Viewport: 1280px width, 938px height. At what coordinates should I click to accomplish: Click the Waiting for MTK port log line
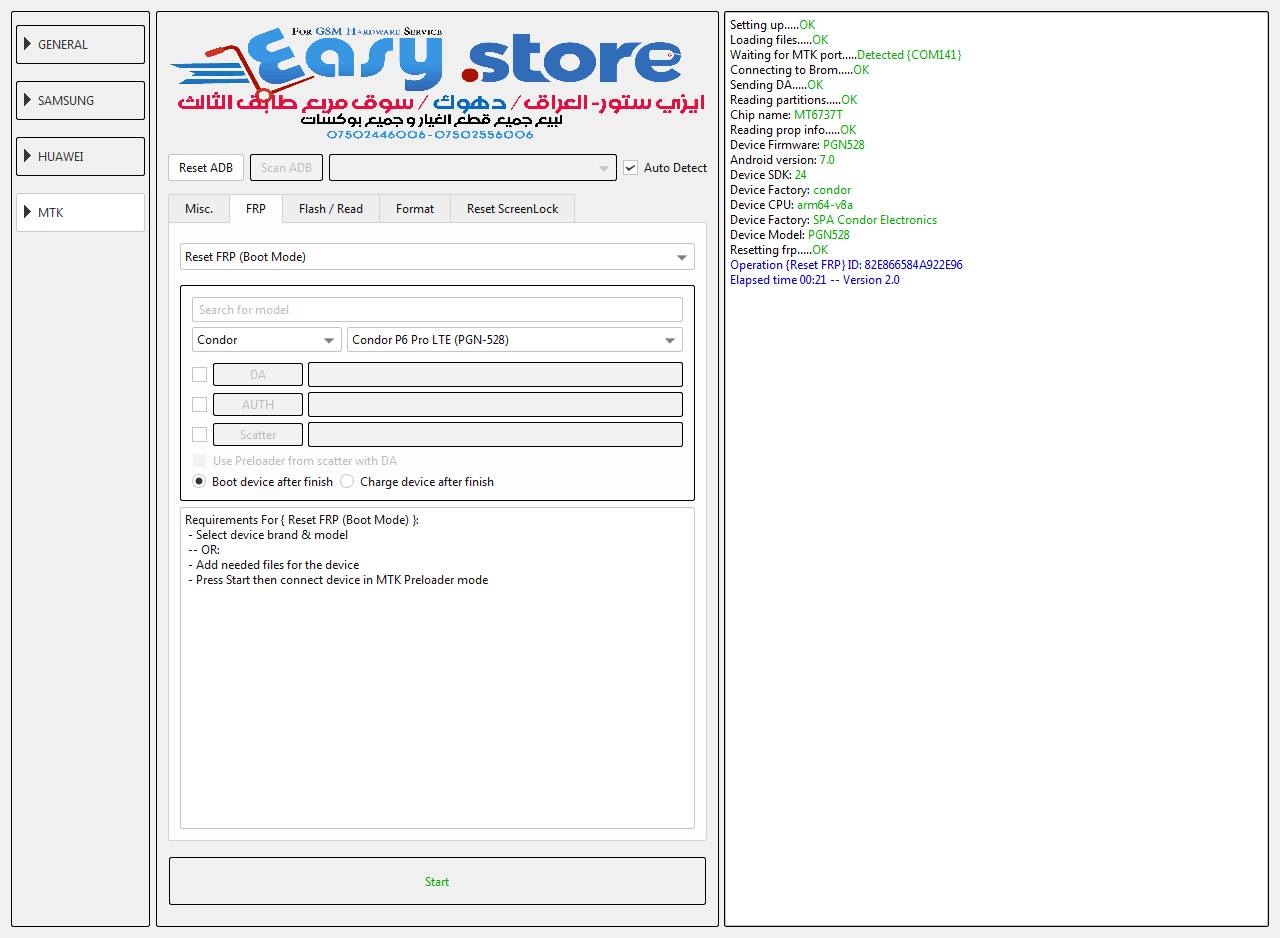[x=845, y=55]
